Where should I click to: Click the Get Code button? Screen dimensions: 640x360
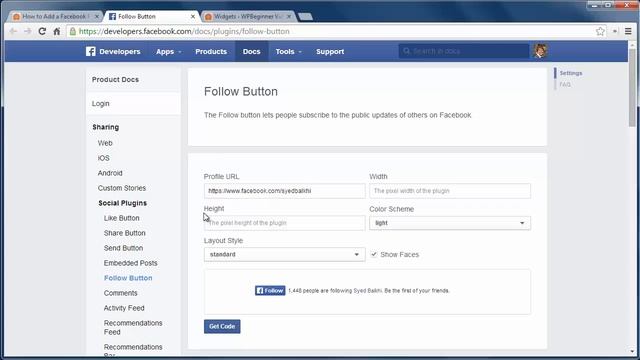tap(222, 327)
